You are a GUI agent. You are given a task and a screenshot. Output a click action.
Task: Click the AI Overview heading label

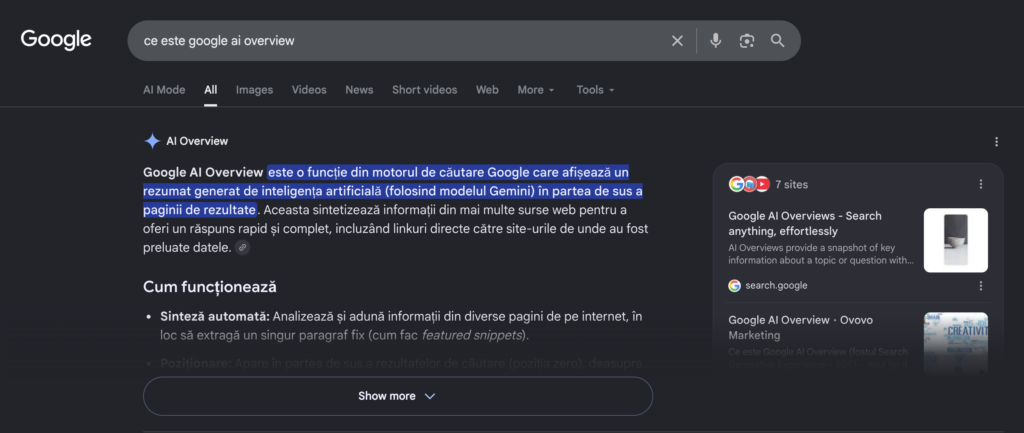click(197, 141)
